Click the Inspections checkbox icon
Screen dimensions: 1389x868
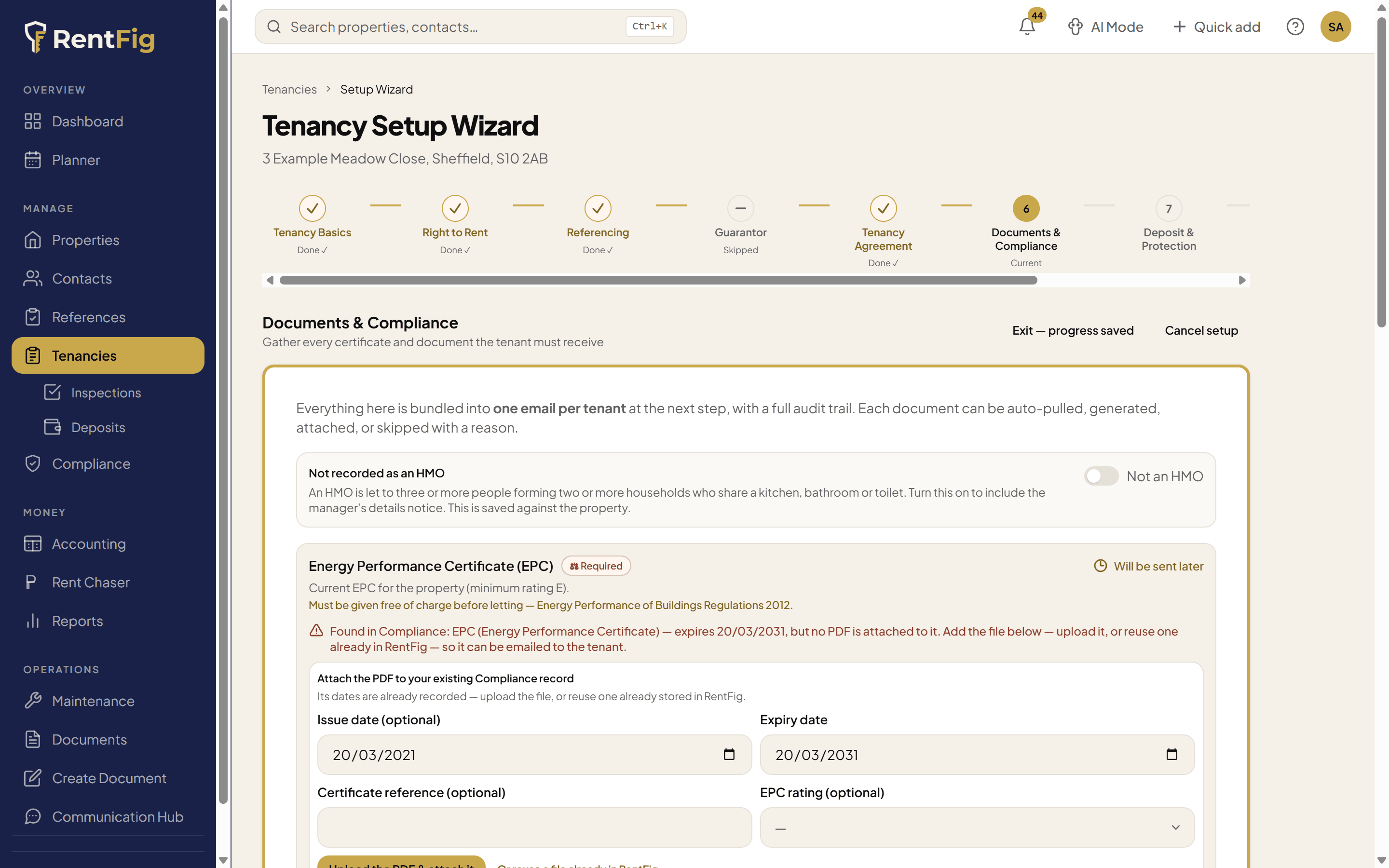(52, 393)
